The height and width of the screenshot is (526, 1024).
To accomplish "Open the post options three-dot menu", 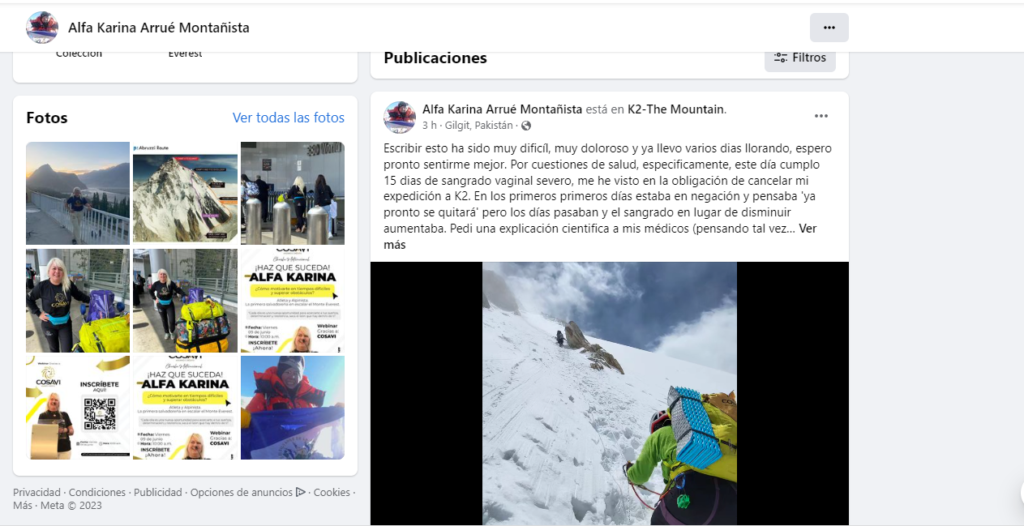I will [x=821, y=116].
